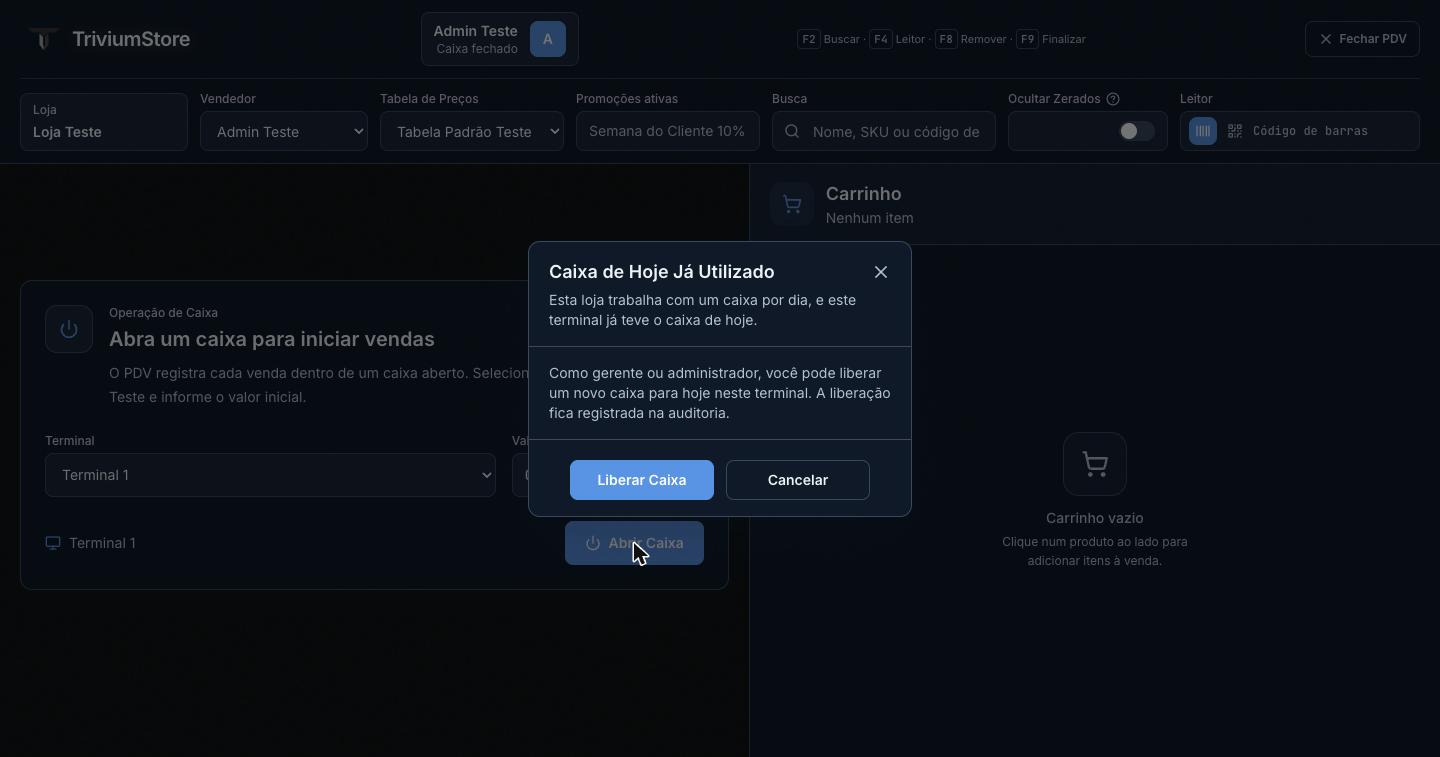Click the search magnifier icon
The height and width of the screenshot is (757, 1440).
tap(792, 131)
